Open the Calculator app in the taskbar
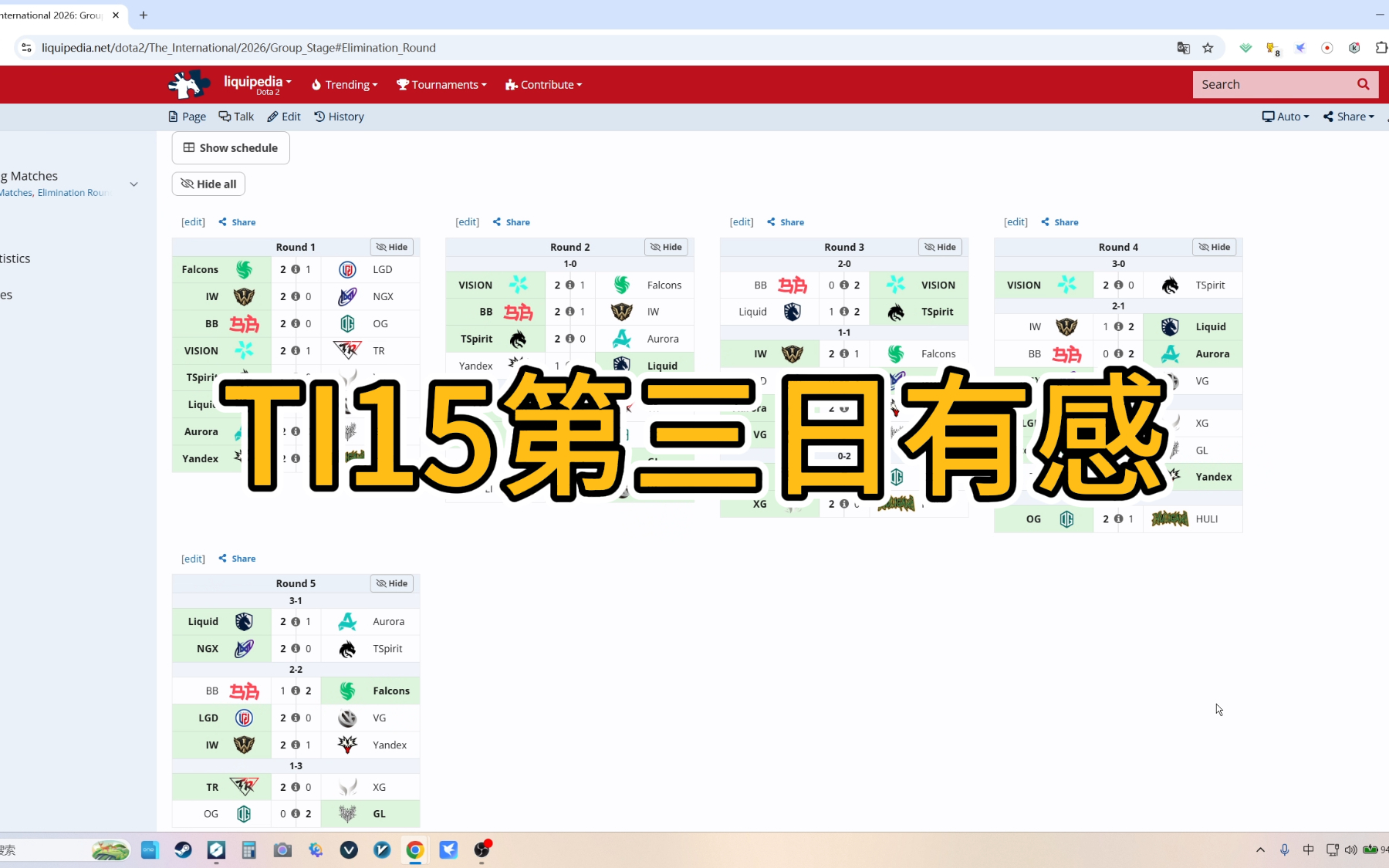The width and height of the screenshot is (1389, 868). click(x=248, y=849)
